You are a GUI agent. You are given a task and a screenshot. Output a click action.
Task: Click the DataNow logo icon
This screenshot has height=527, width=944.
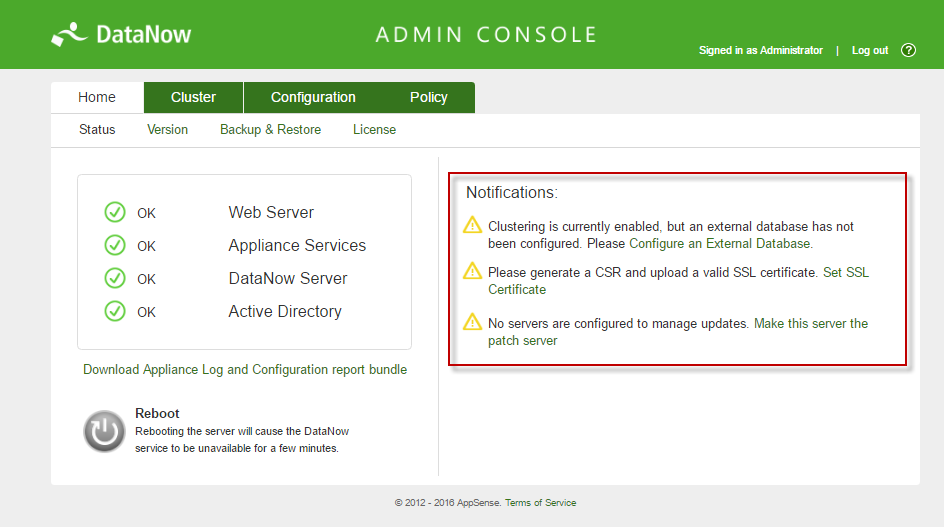coord(70,34)
